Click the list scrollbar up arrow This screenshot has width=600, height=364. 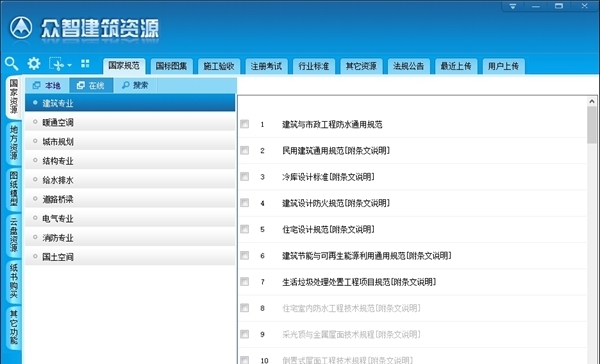[x=592, y=101]
